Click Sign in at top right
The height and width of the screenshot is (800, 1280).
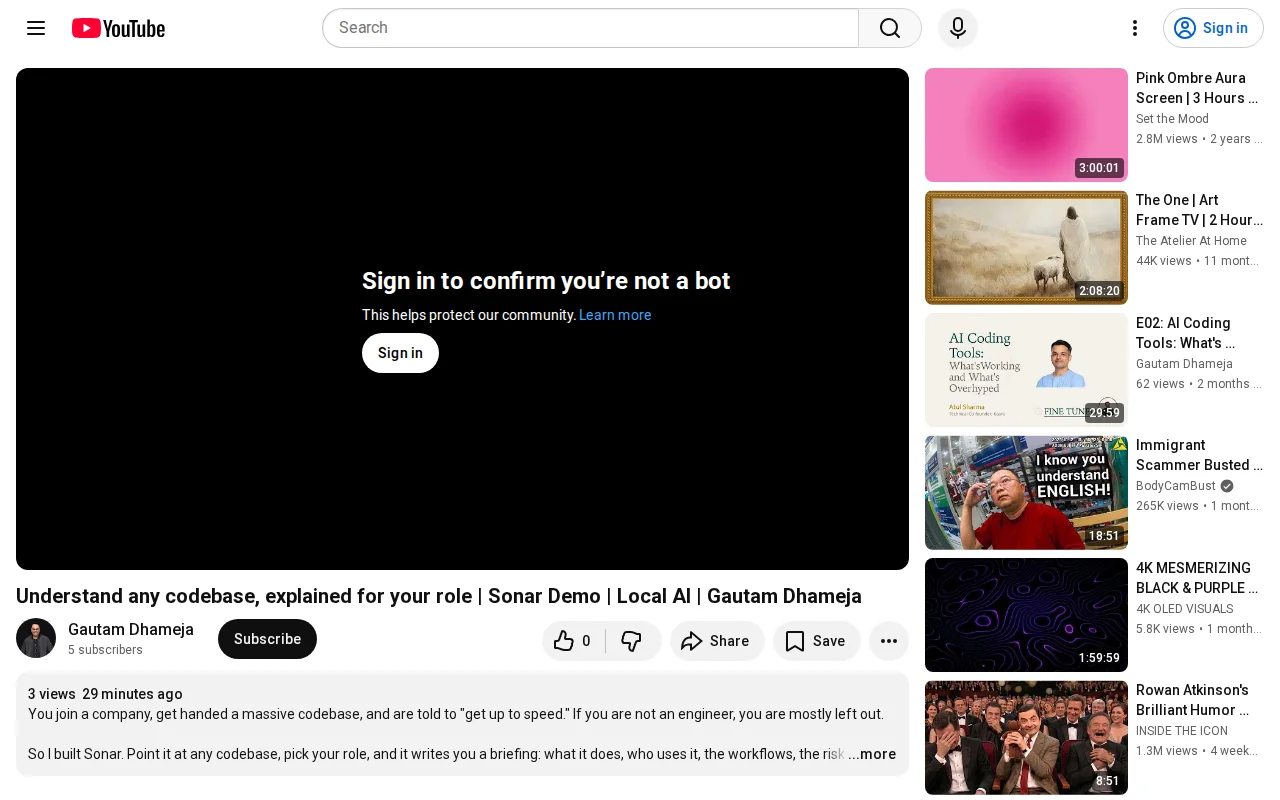pos(1213,28)
